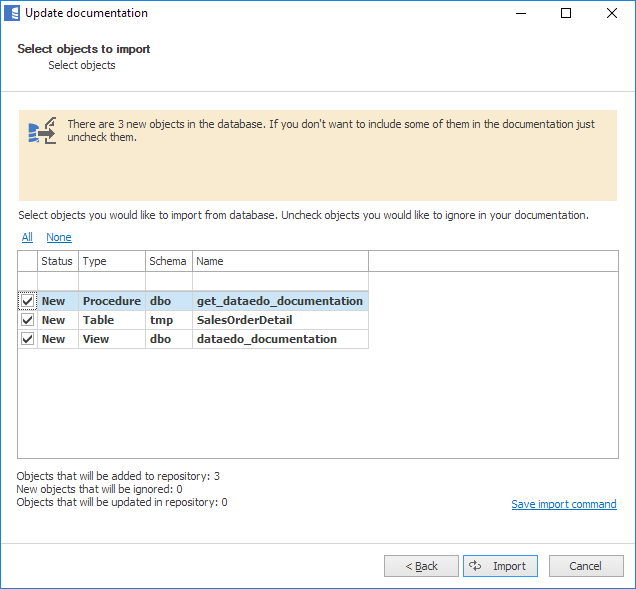Go back using the Back button
Viewport: 636px width, 589px height.
pyautogui.click(x=421, y=566)
